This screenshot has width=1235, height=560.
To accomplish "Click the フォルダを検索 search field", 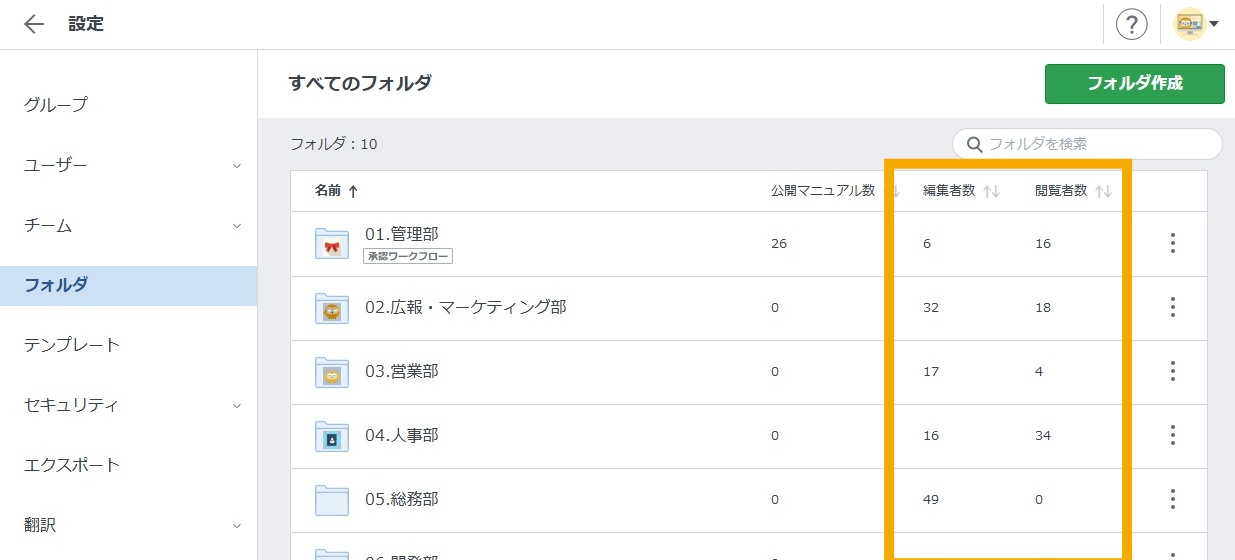I will (x=1095, y=144).
